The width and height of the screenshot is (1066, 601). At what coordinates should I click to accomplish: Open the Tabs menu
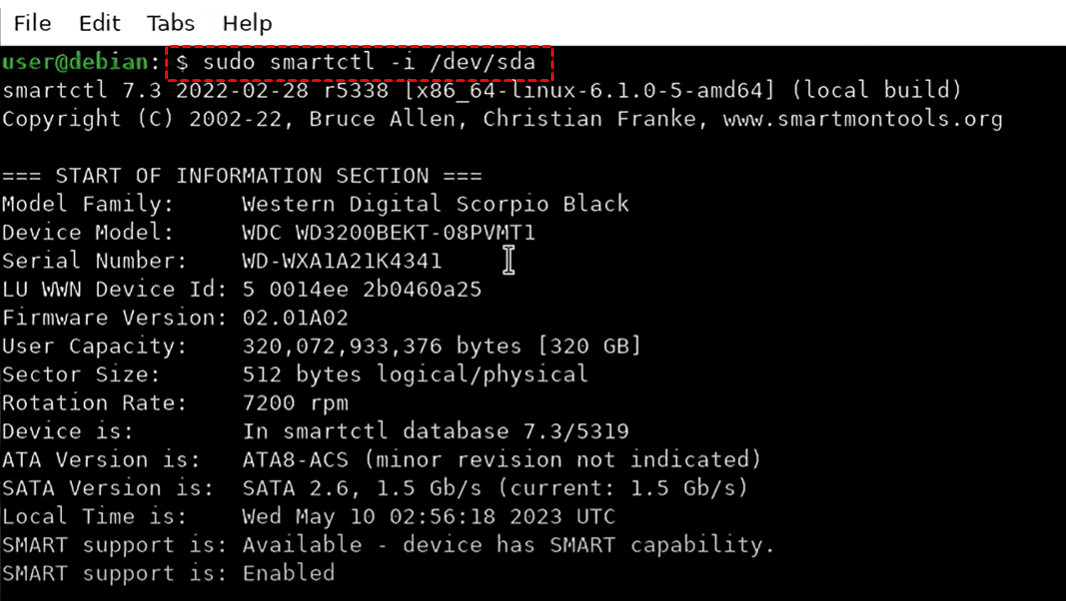pyautogui.click(x=170, y=23)
